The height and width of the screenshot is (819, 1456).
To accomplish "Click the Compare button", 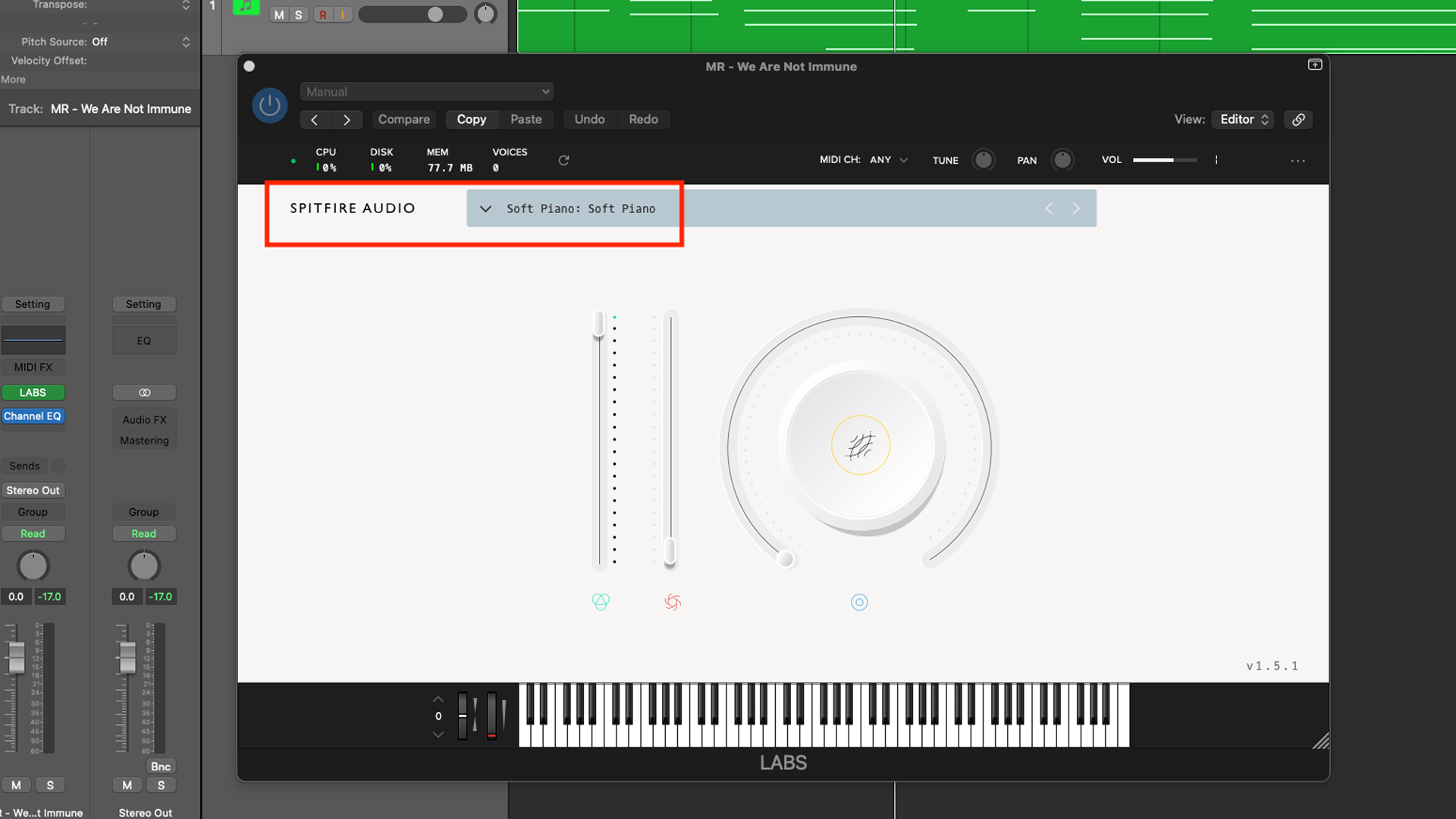I will point(403,120).
